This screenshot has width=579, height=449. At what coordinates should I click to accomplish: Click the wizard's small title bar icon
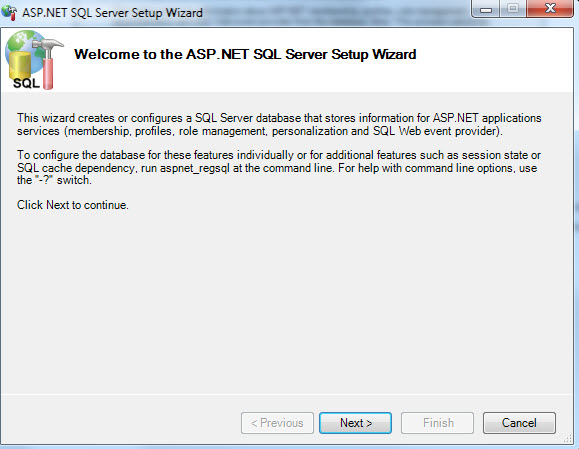pyautogui.click(x=9, y=13)
